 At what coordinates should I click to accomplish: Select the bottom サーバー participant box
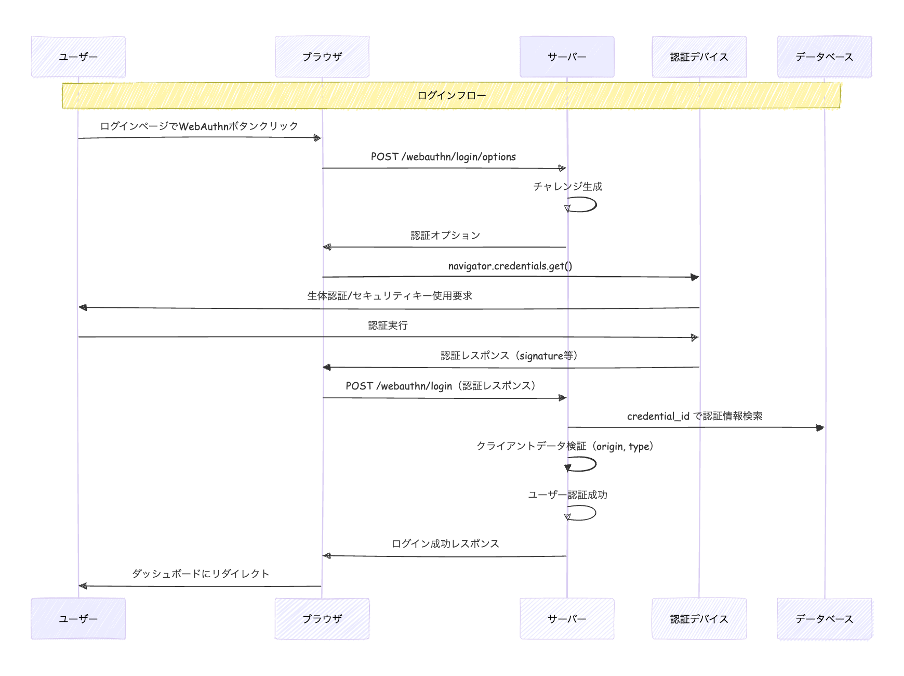coord(567,619)
